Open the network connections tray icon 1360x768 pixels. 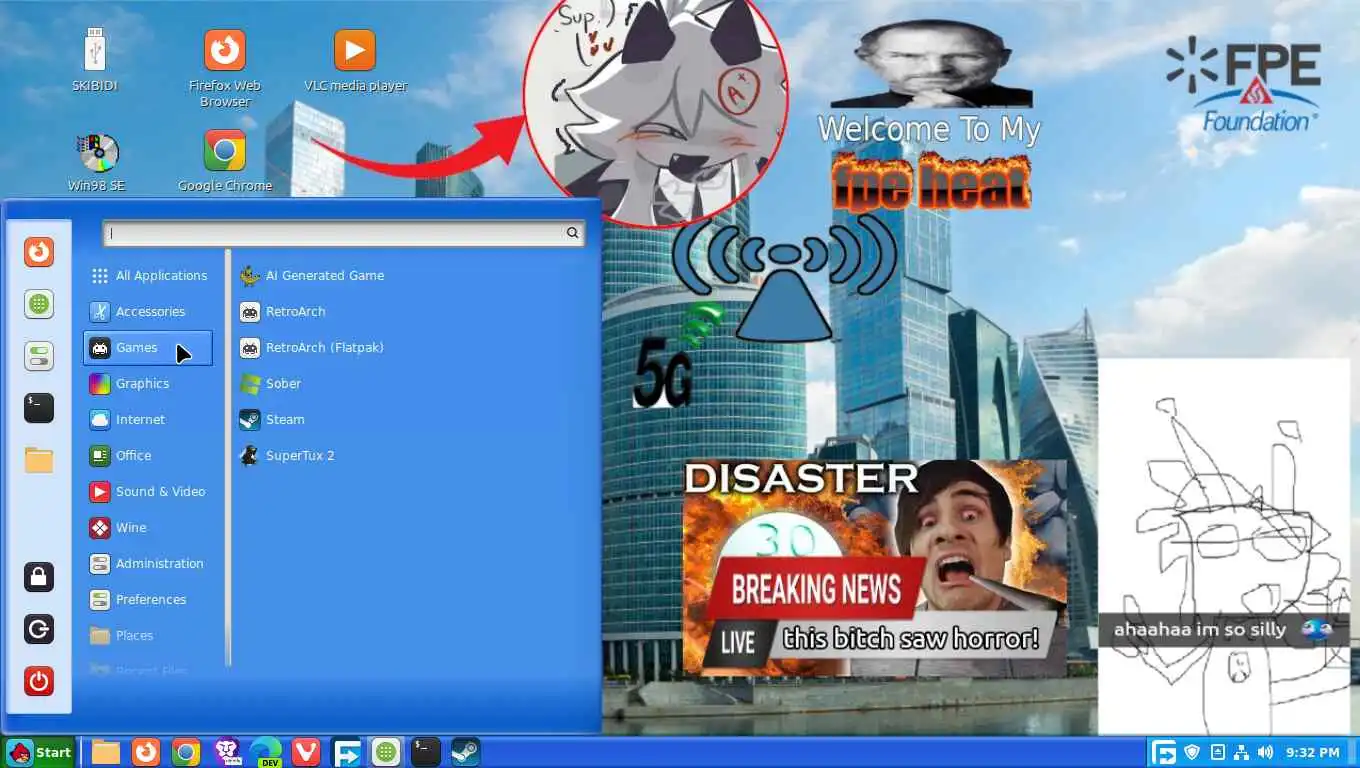[1241, 752]
